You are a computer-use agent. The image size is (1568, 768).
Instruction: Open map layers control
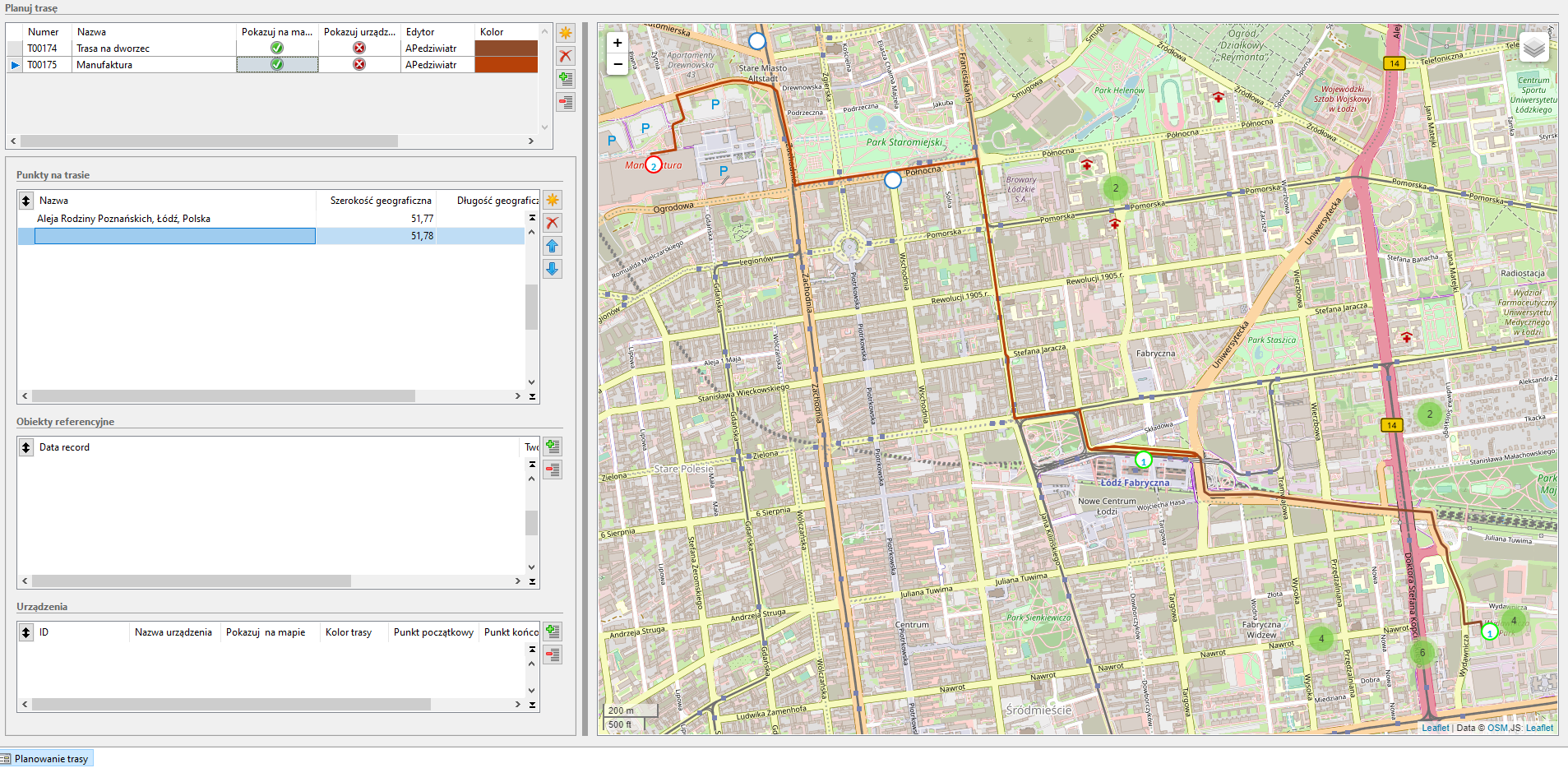pos(1533,48)
